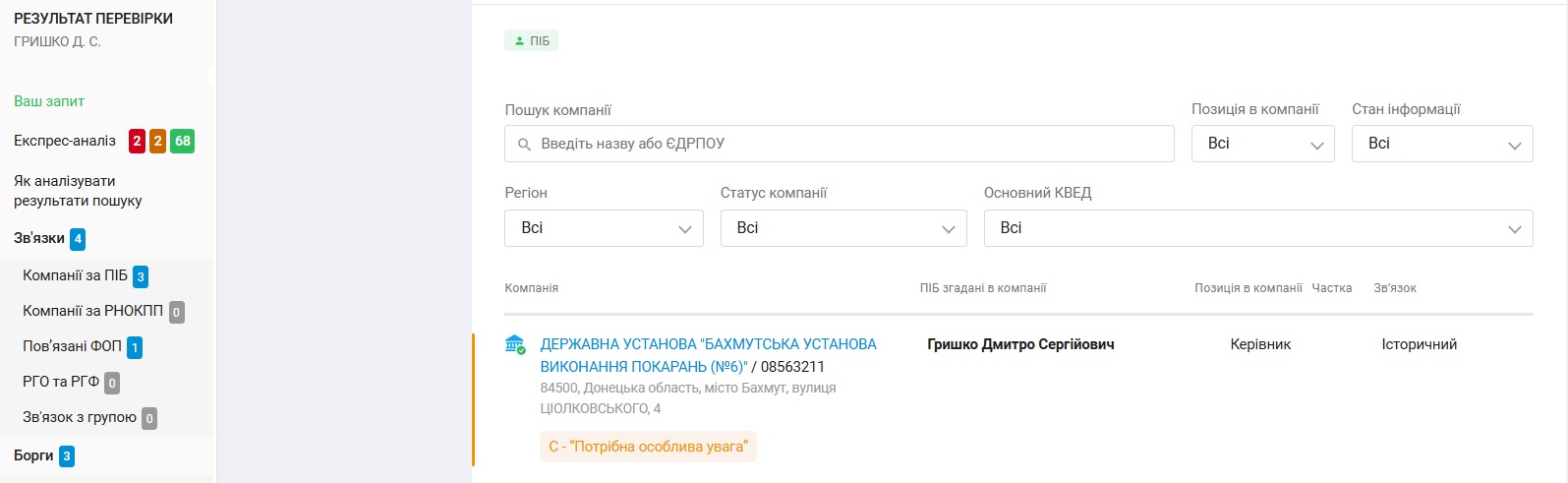Open the Позиція в компанії dropdown
1568x483 pixels.
1263,144
